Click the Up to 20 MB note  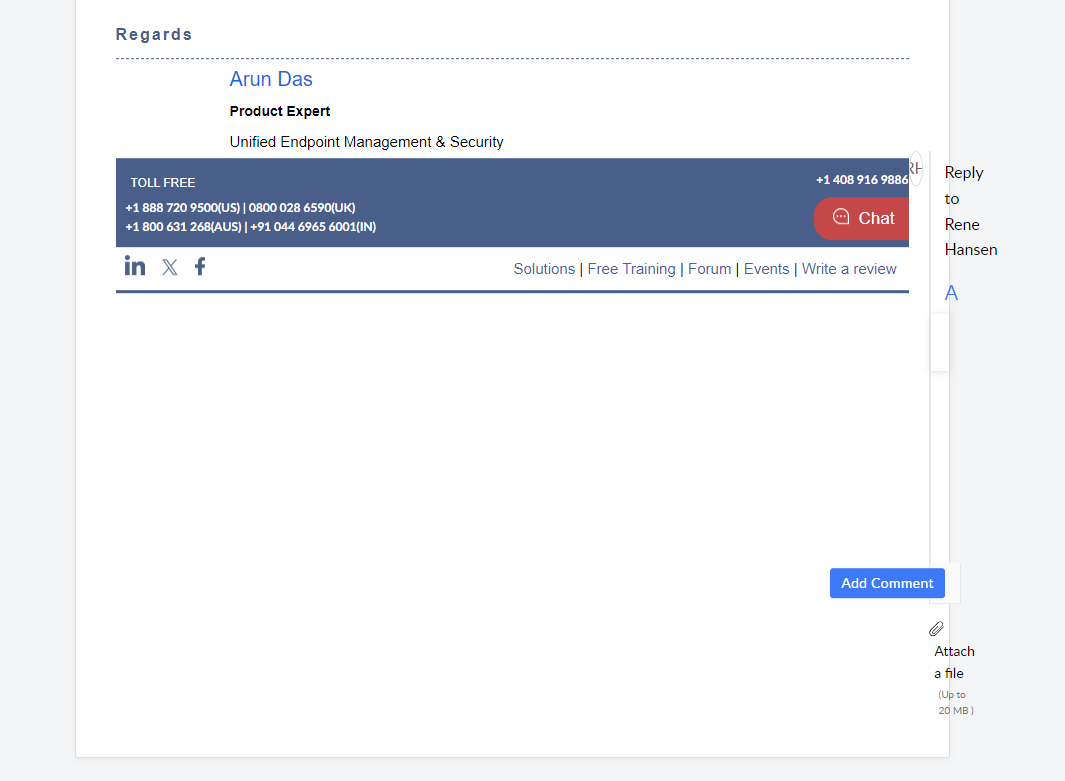click(956, 703)
